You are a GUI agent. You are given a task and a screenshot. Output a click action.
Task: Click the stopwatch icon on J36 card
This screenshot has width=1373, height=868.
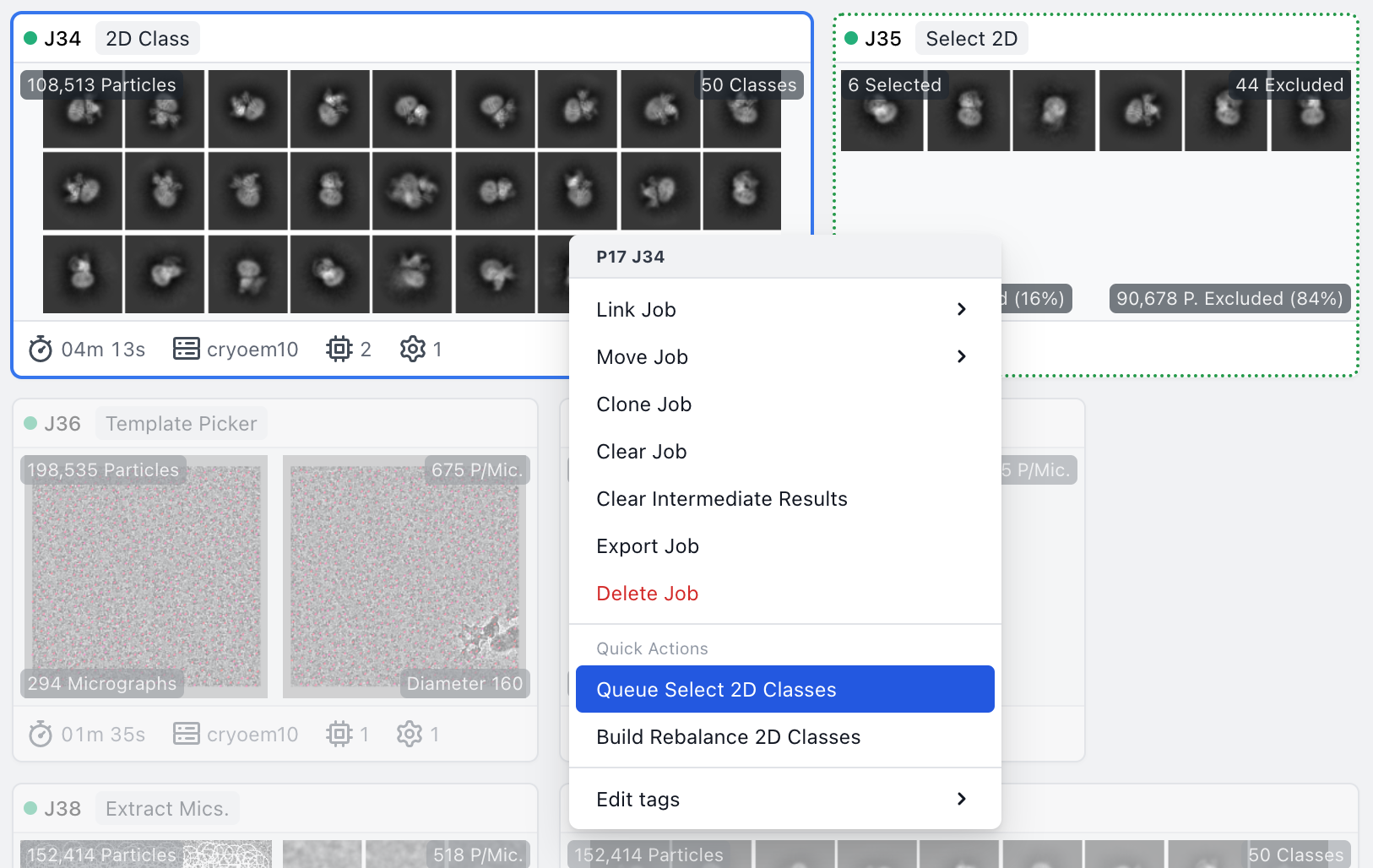(x=41, y=735)
